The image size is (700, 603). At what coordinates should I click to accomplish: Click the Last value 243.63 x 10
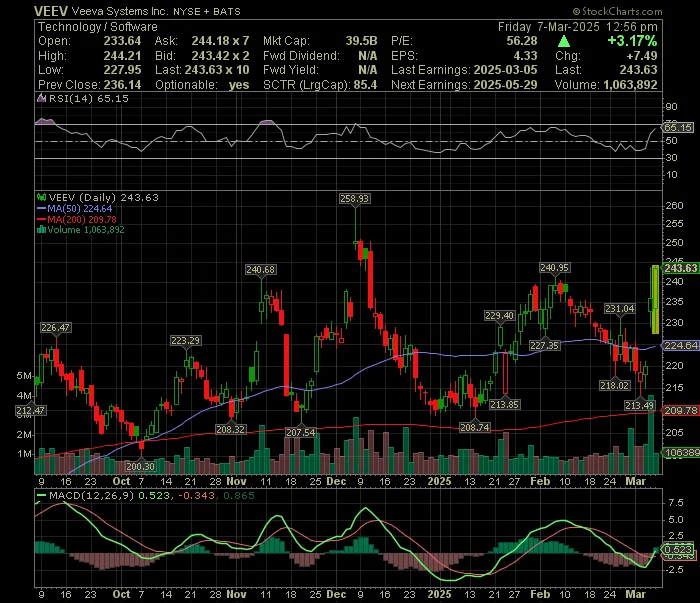217,70
